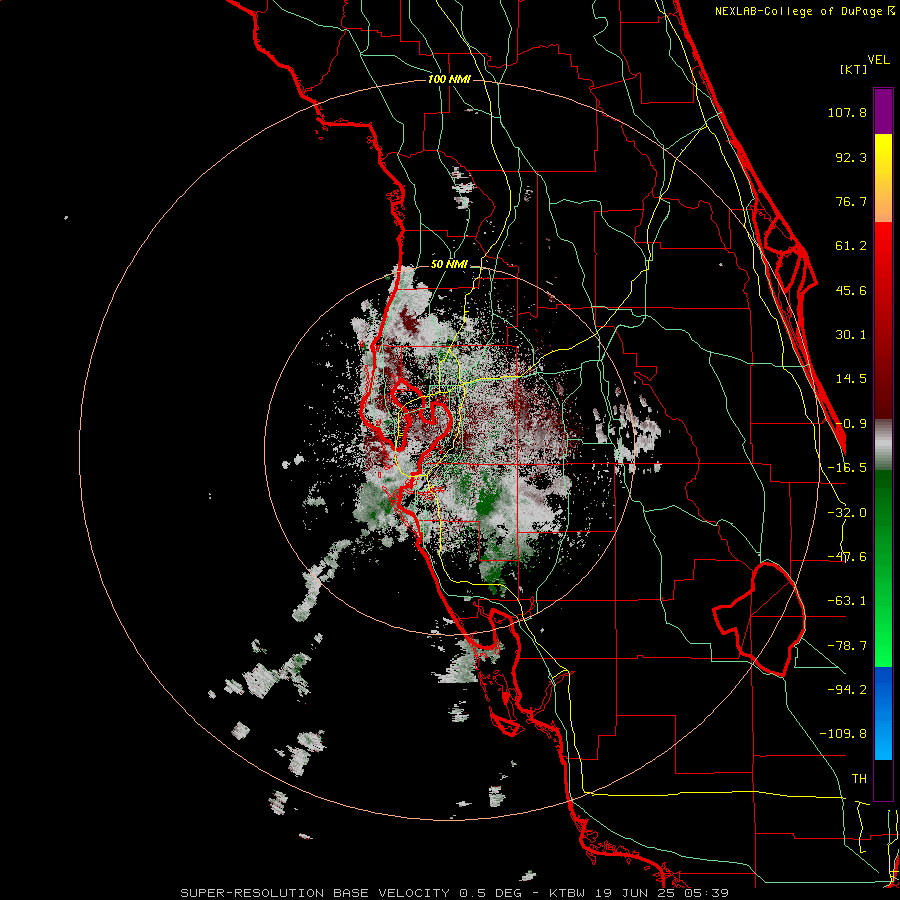
Task: Select the -109.8 scale value
Action: click(843, 734)
